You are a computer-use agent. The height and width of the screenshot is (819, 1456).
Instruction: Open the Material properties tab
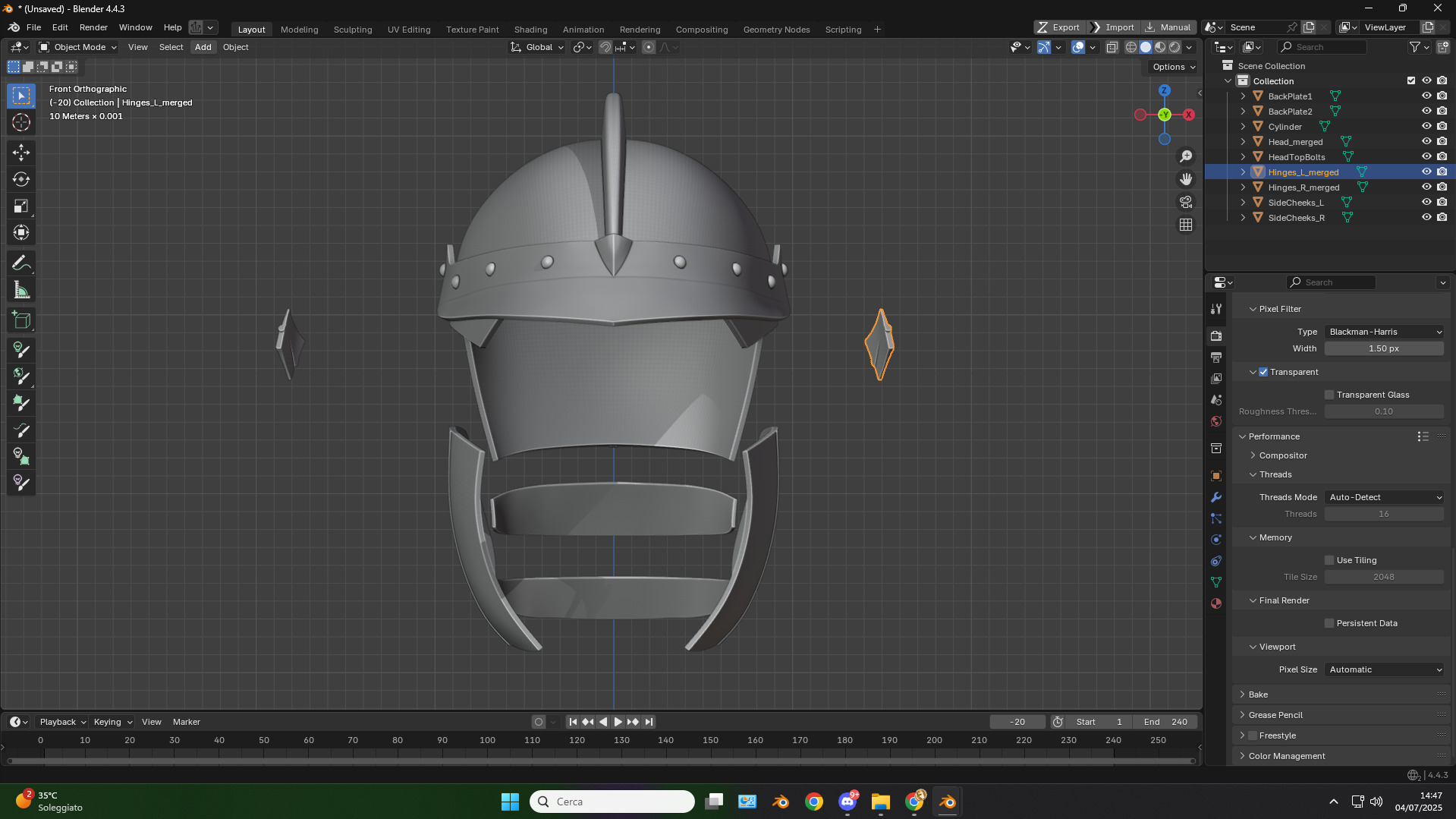(1216, 603)
